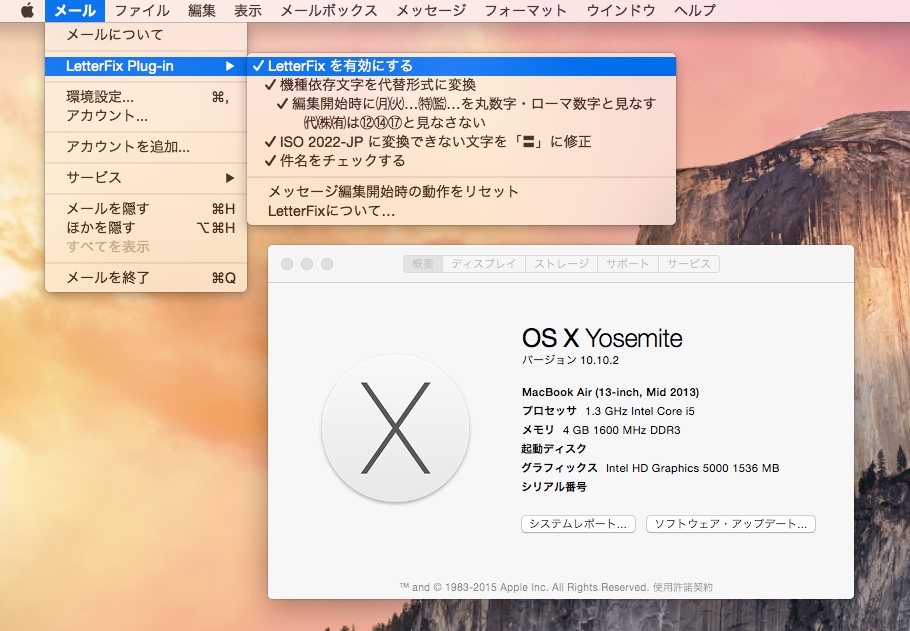
Task: Select the アカウント... menu entry
Action: 146,116
